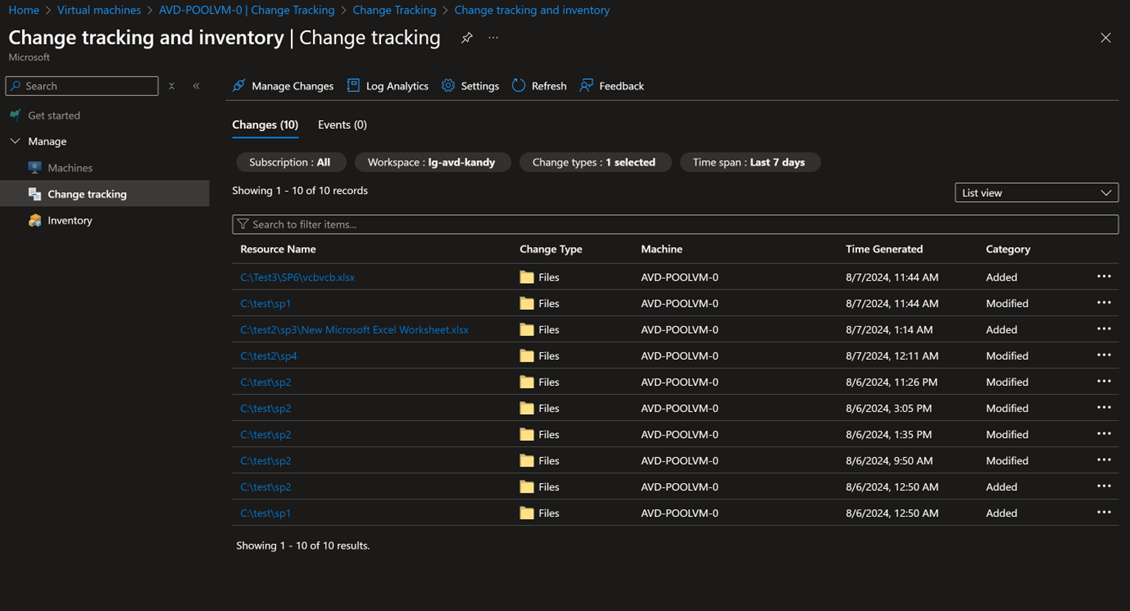Click the sidebar Search field
Image resolution: width=1130 pixels, height=611 pixels.
point(82,86)
